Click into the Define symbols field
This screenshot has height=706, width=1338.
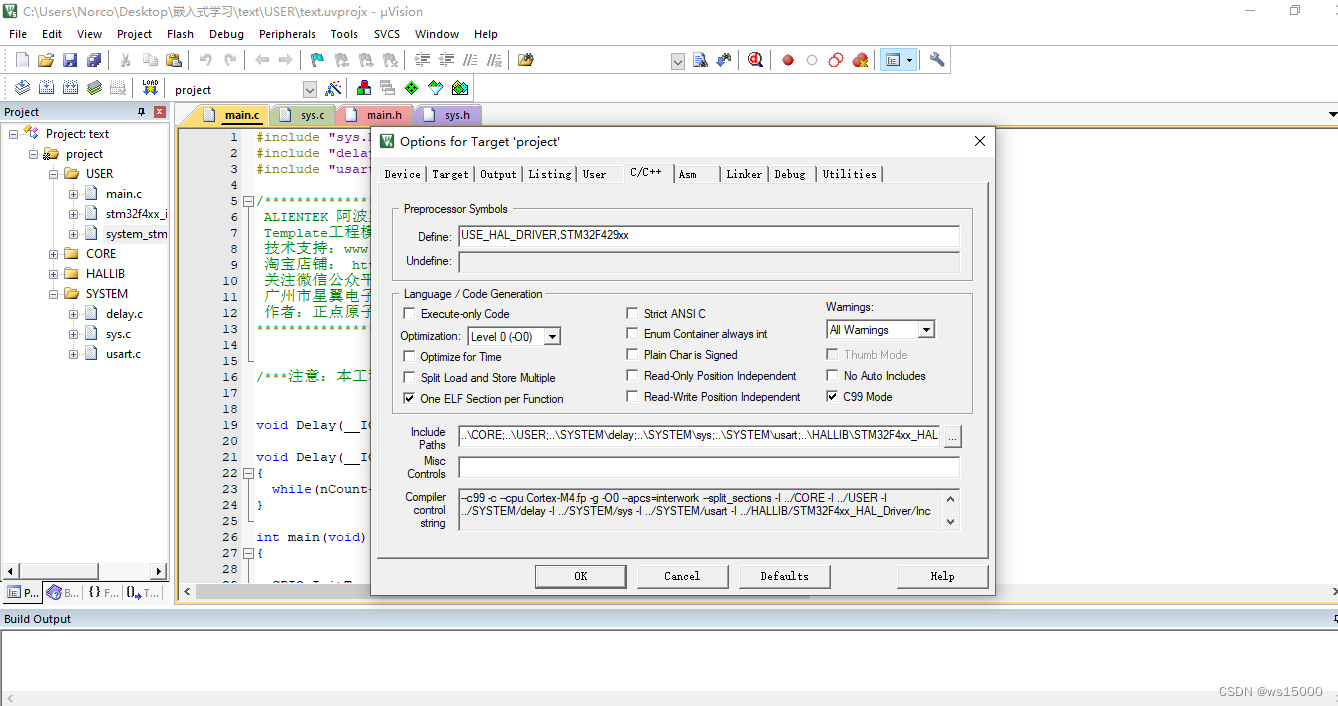coord(708,236)
